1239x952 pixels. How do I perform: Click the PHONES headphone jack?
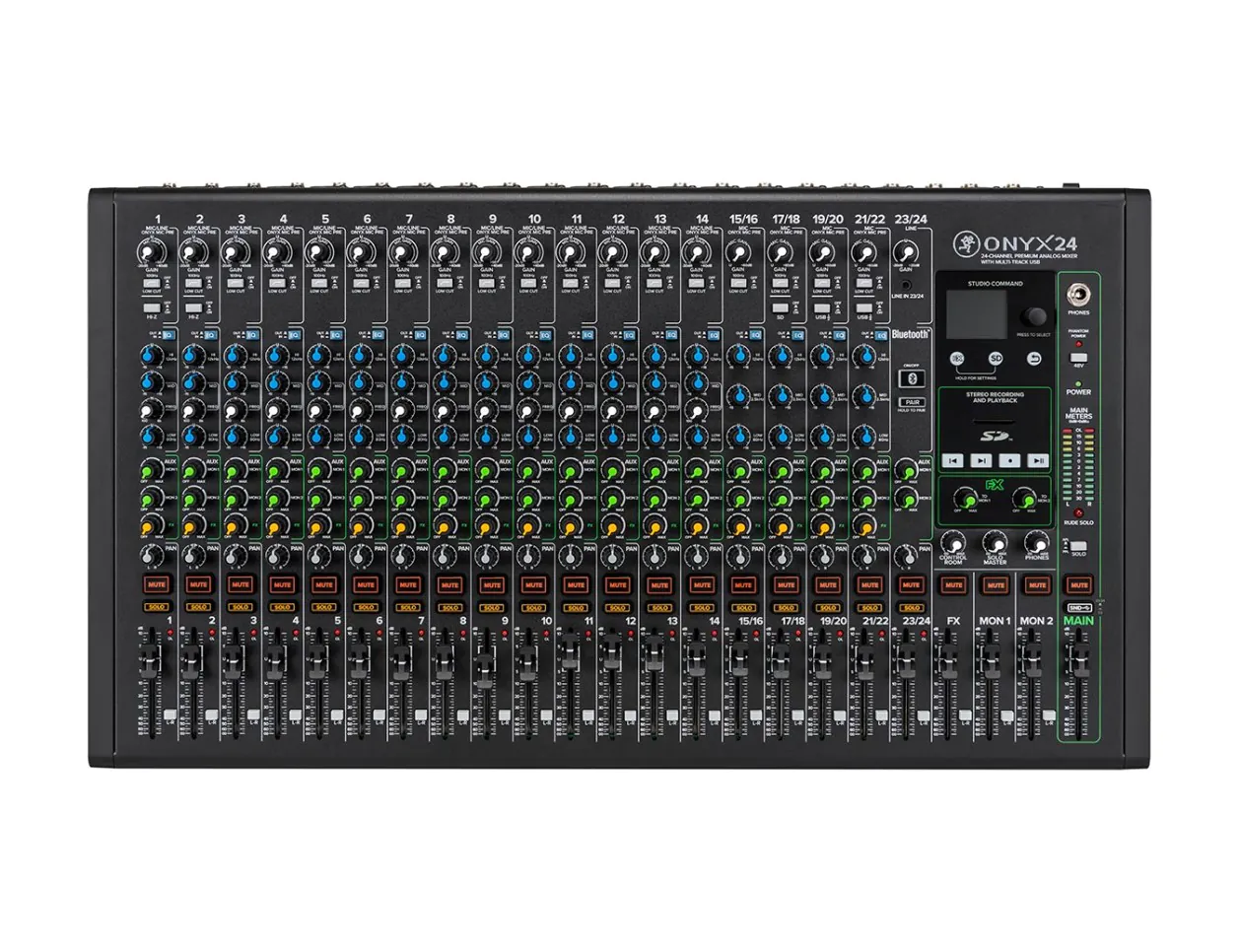click(x=1078, y=296)
